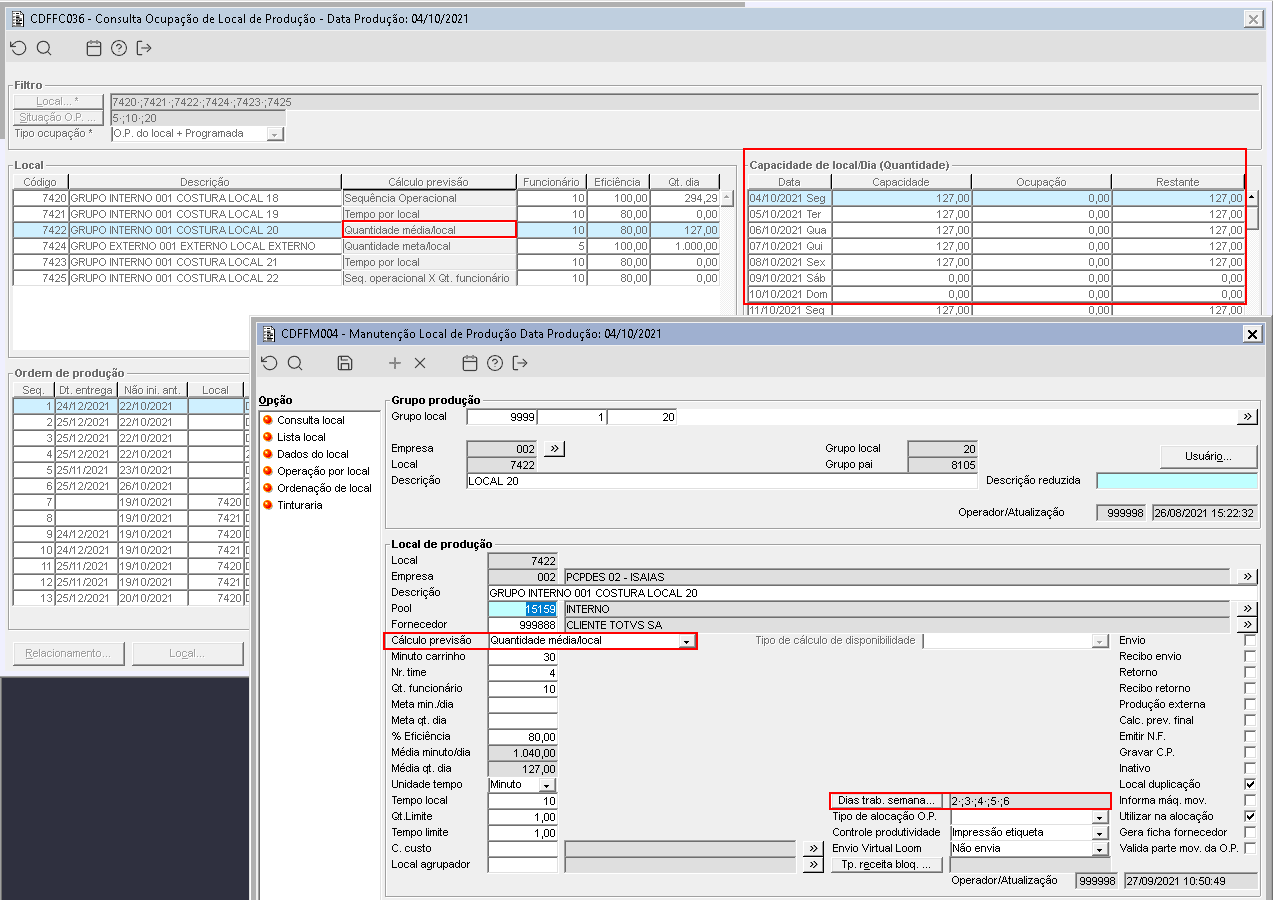Viewport: 1273px width, 900px height.
Task: Click the refresh icon in CDFFC036 toolbar
Action: point(18,48)
